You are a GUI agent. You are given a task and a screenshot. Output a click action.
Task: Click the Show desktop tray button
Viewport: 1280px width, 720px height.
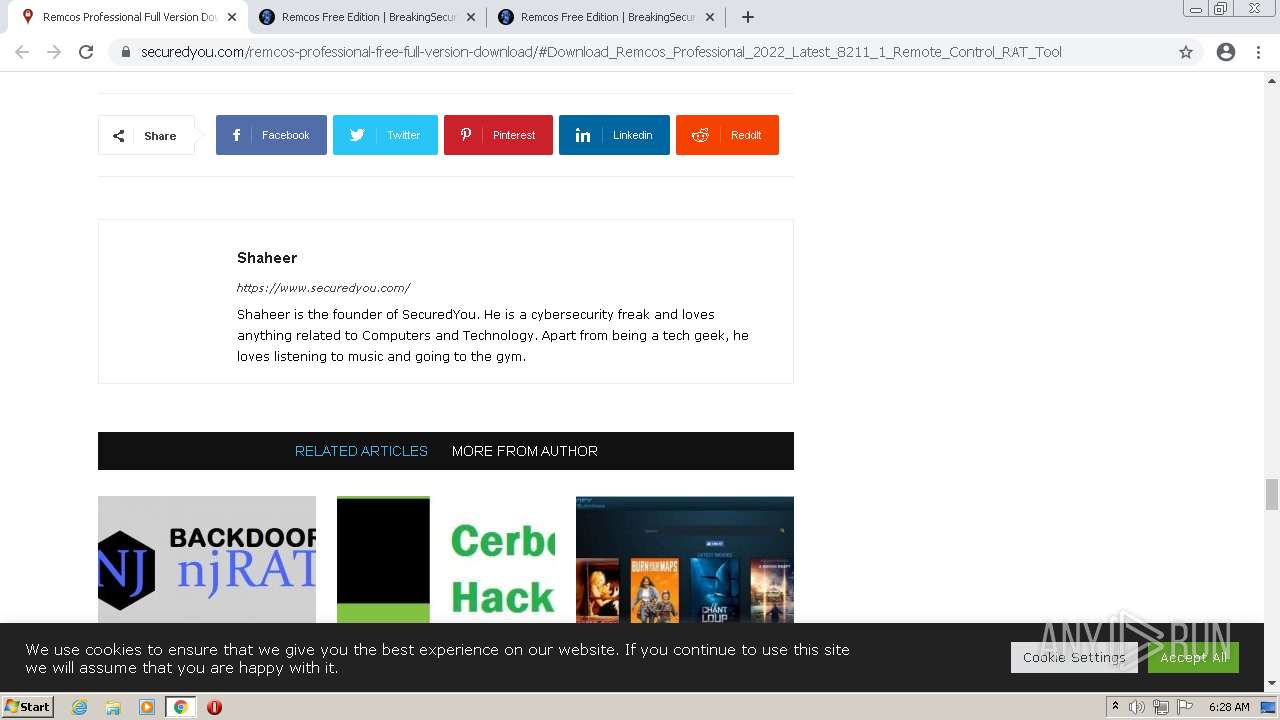click(x=1269, y=707)
